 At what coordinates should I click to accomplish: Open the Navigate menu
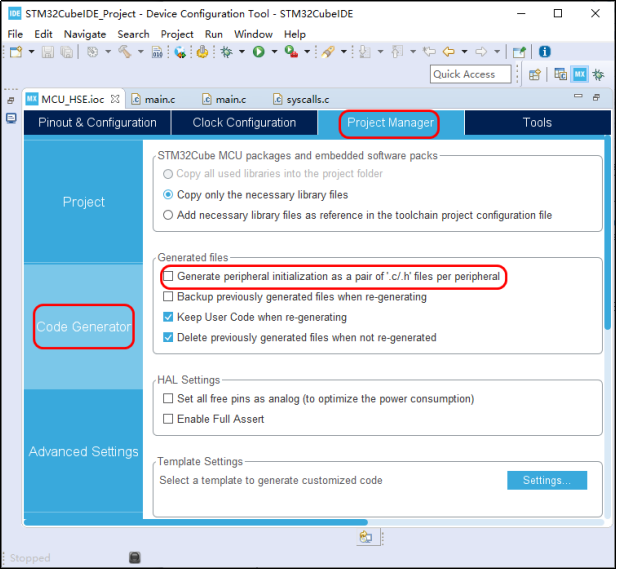(85, 34)
